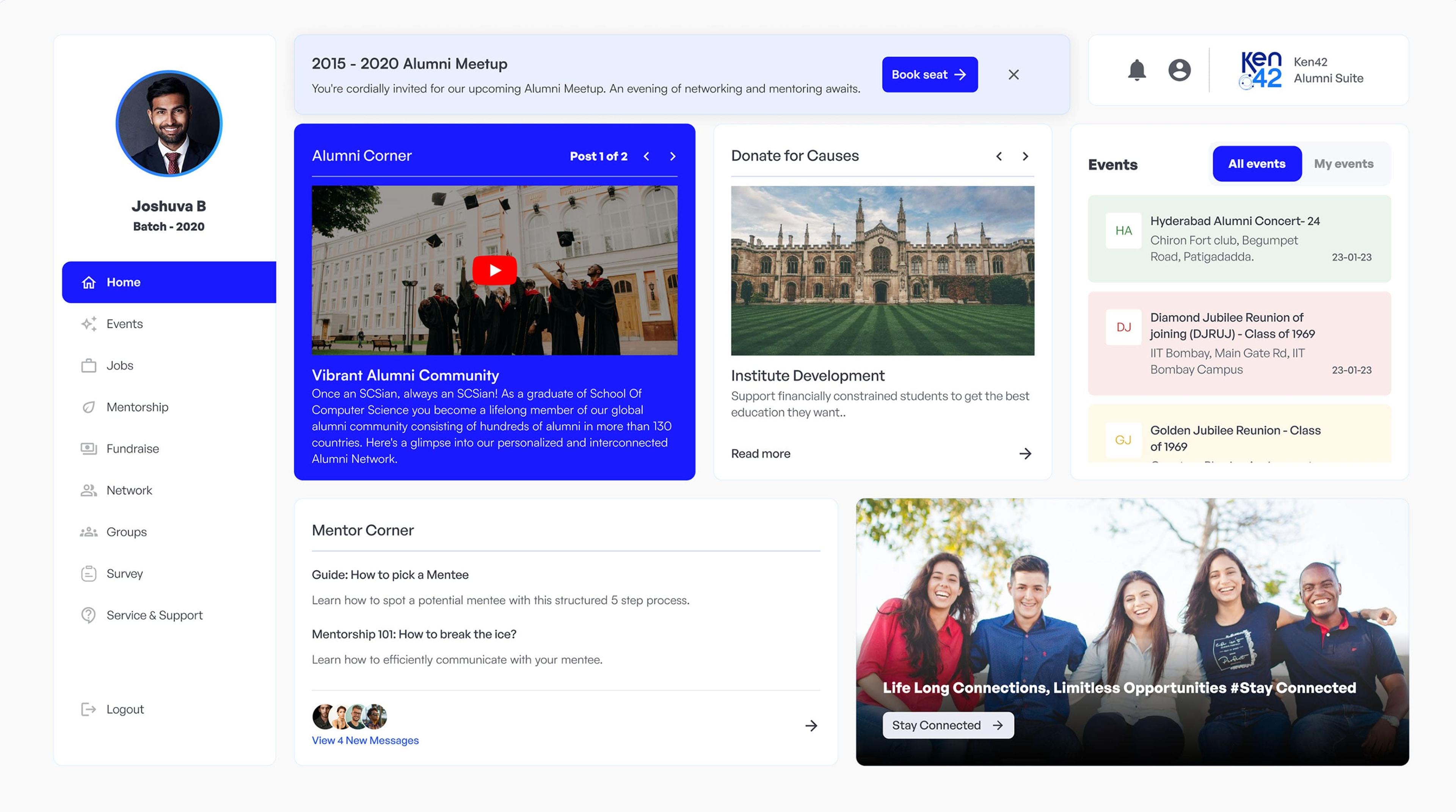Viewport: 1456px width, 812px height.
Task: Play the Alumni Corner YouTube video
Action: click(x=494, y=270)
